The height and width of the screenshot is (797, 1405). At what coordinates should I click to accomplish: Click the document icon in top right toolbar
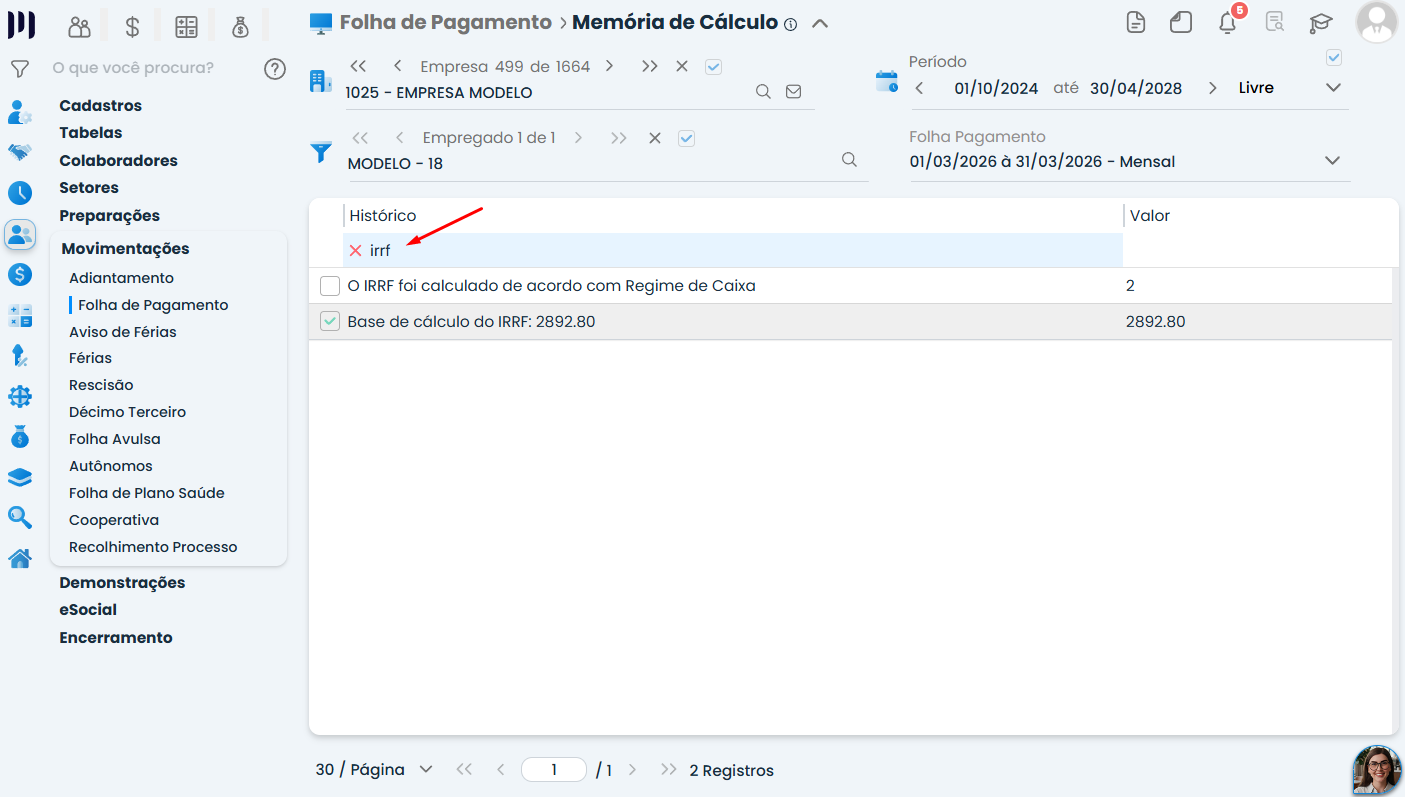1135,22
